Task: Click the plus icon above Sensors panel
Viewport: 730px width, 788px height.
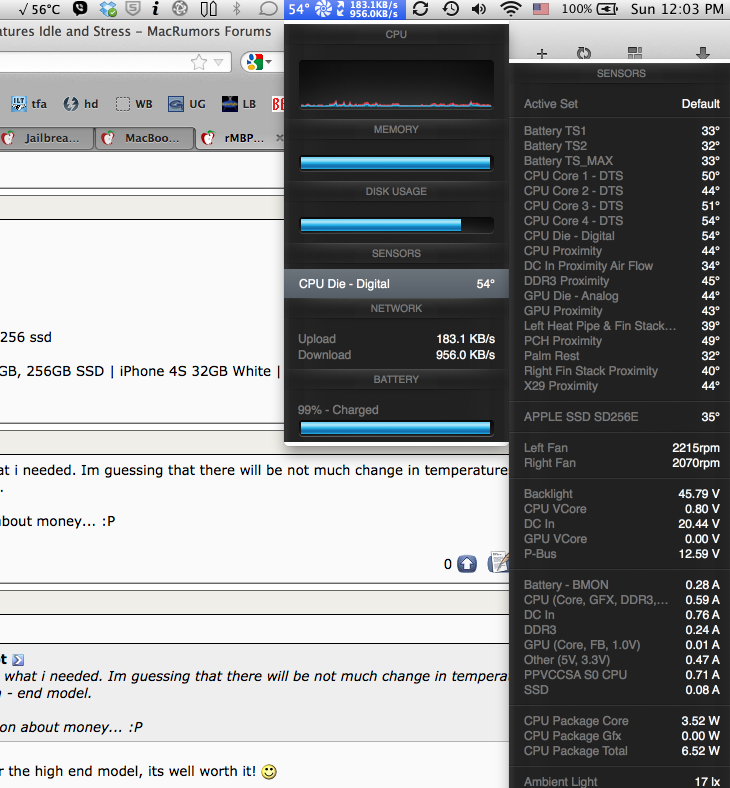Action: point(542,53)
